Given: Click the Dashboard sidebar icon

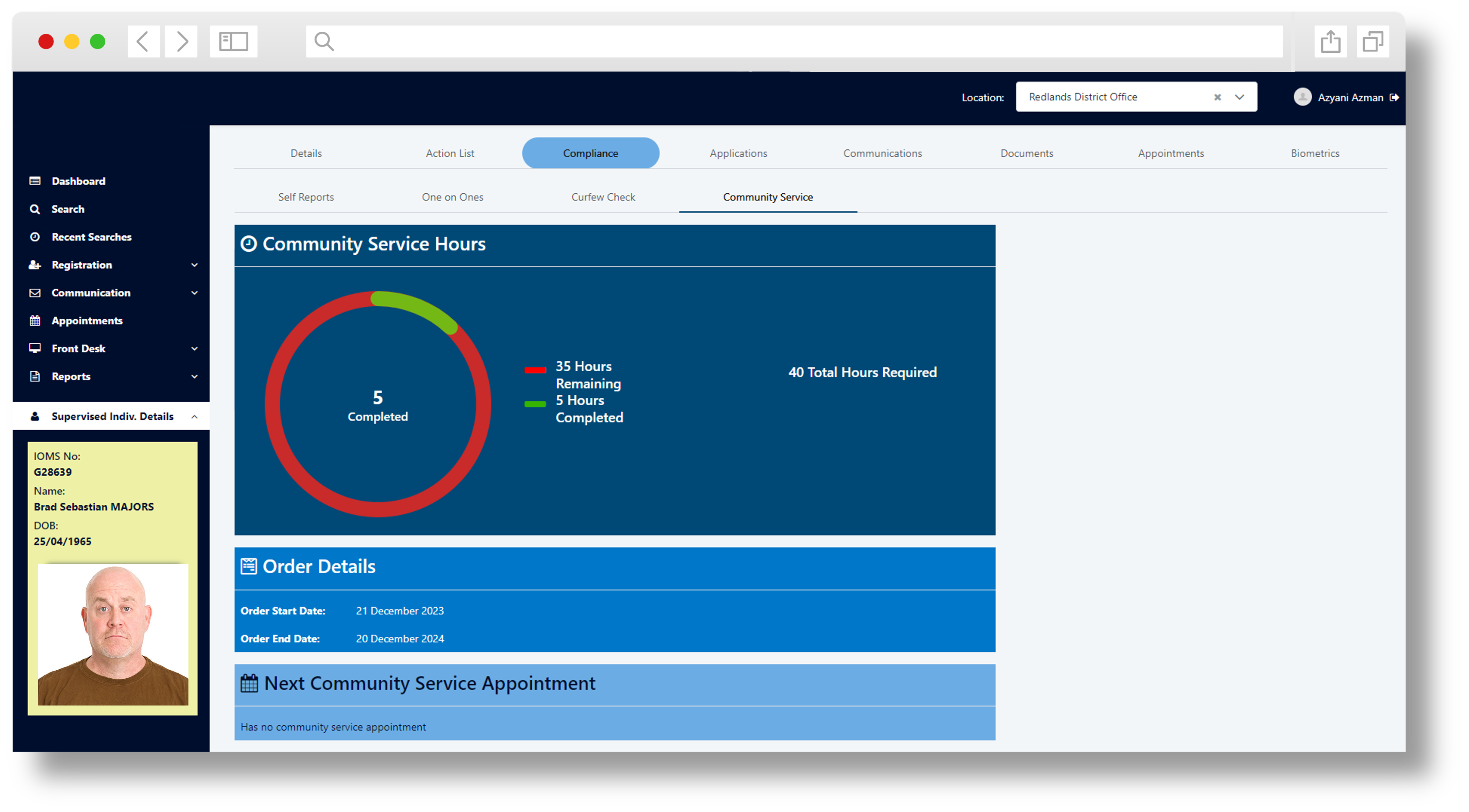Looking at the screenshot, I should [35, 181].
